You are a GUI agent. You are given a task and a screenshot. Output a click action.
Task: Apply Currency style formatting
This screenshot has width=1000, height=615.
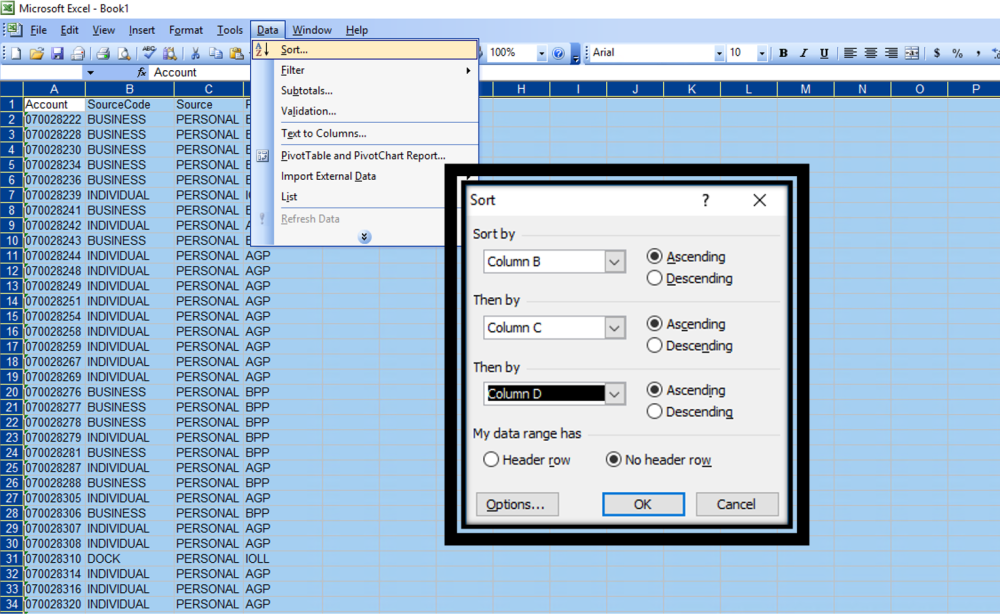[x=937, y=52]
